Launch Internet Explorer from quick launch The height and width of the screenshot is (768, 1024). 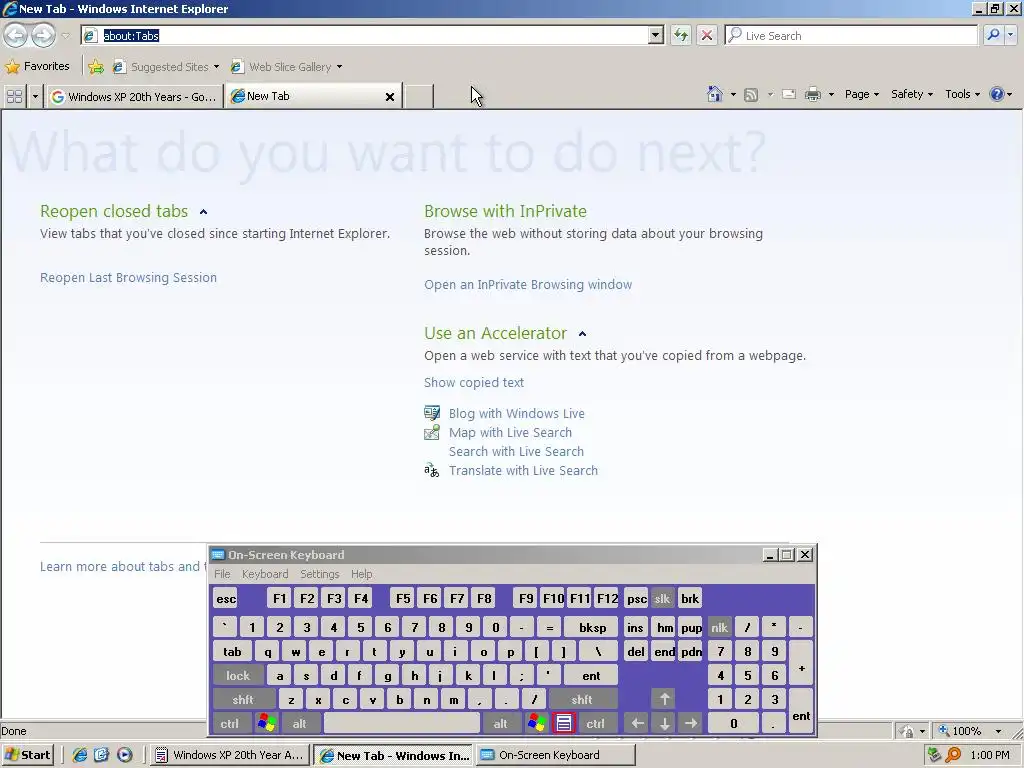[80, 755]
